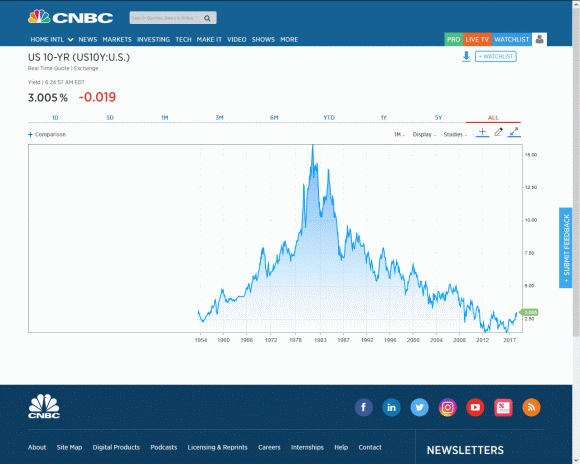Screen dimensions: 580x464
Task: Select the pencil drawing tool
Action: [x=498, y=132]
